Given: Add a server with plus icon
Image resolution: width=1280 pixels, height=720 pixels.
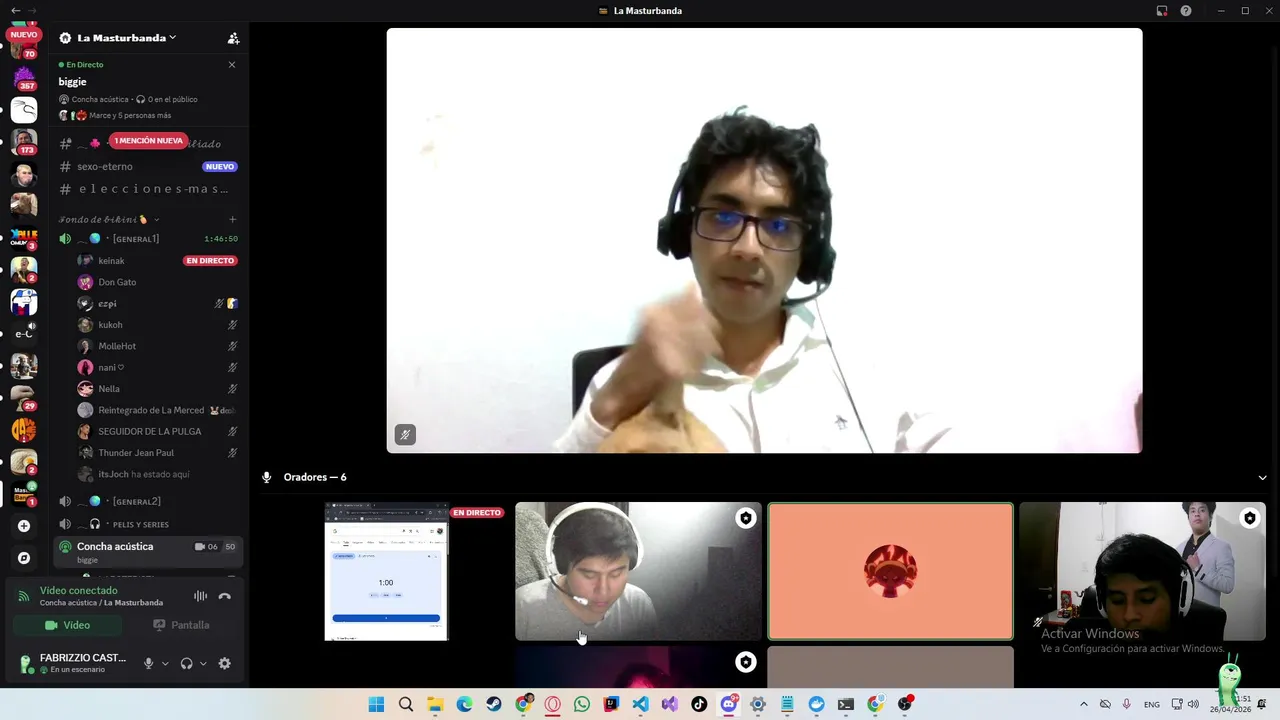Looking at the screenshot, I should (24, 526).
